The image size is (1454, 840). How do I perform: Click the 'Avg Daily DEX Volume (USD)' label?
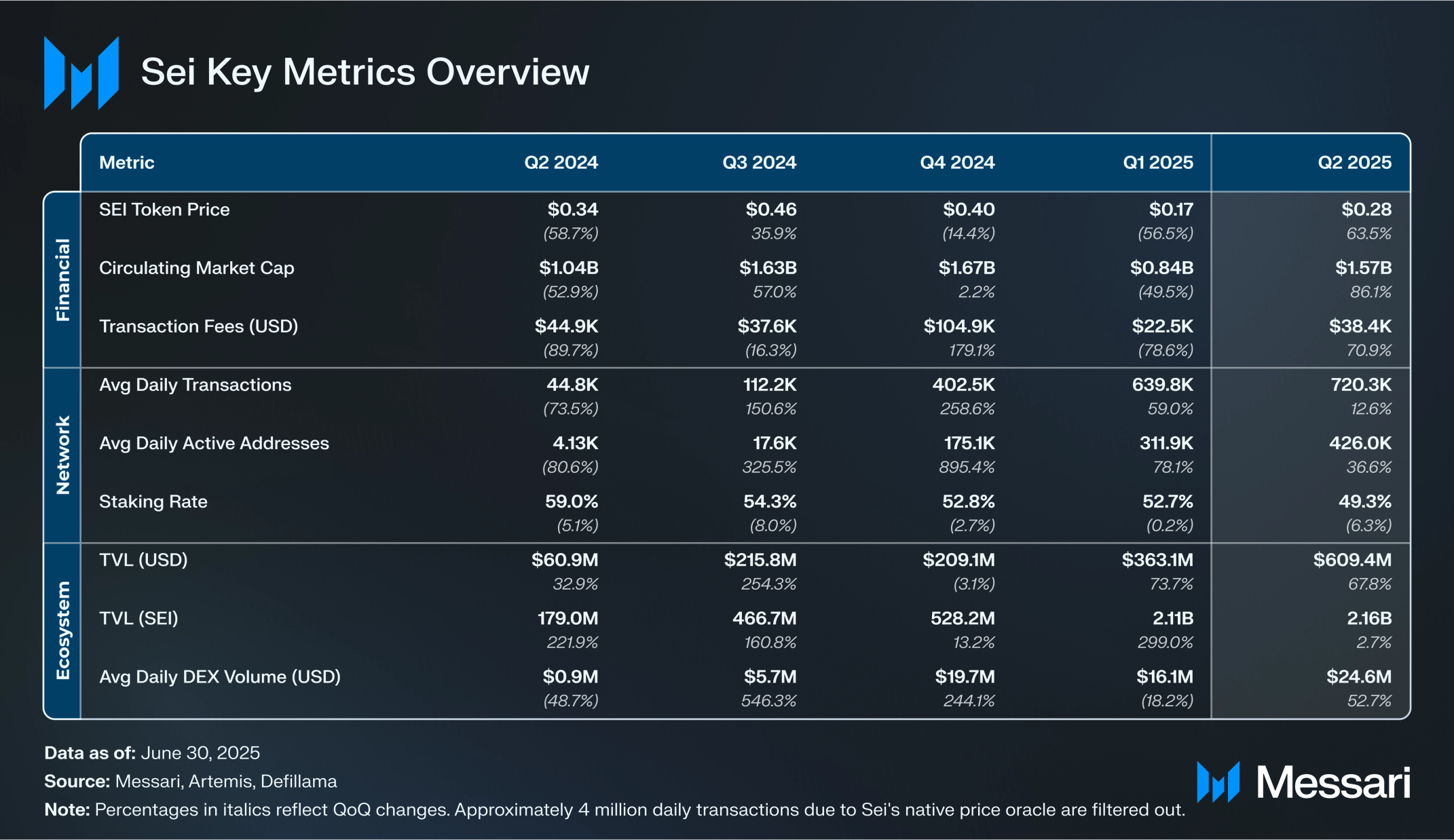[x=220, y=676]
